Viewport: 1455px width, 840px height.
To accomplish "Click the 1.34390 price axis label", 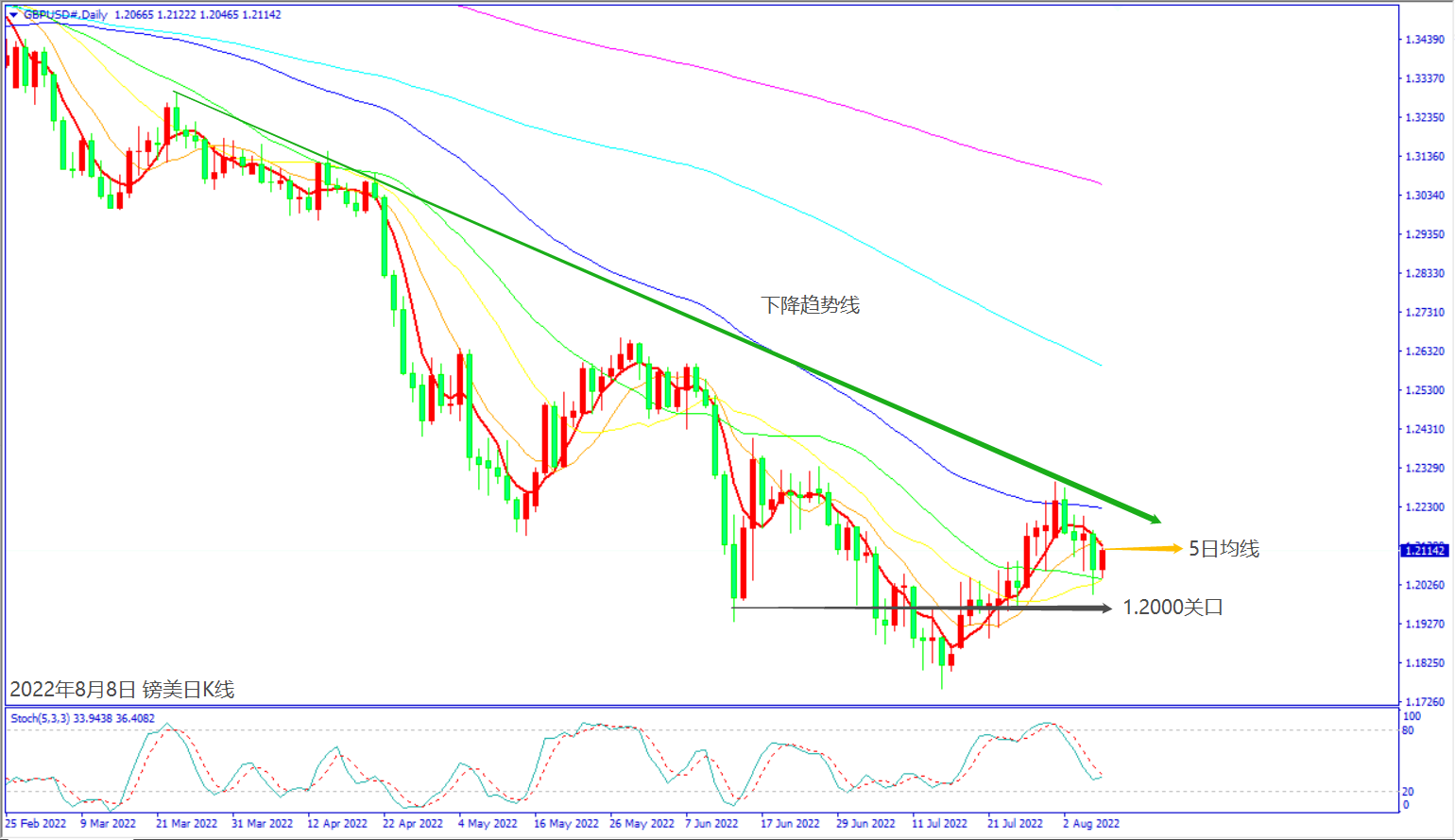I will click(1425, 40).
